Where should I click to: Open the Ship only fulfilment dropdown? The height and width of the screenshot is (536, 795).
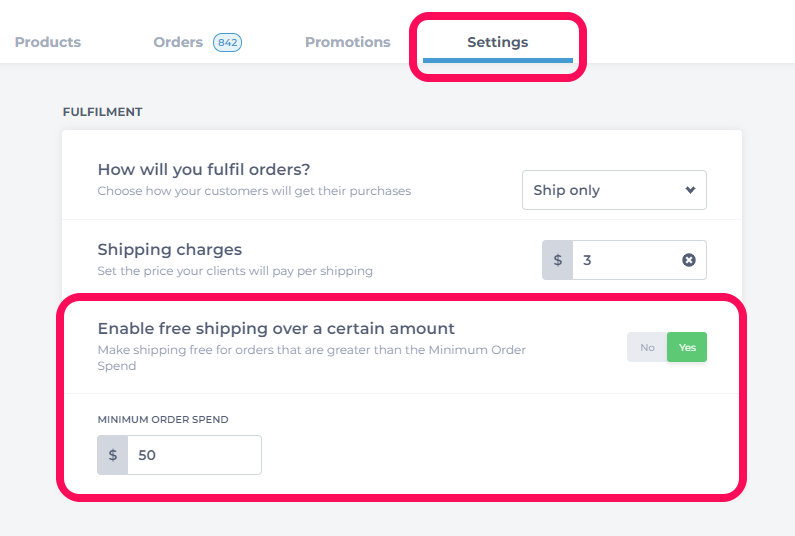pos(614,190)
